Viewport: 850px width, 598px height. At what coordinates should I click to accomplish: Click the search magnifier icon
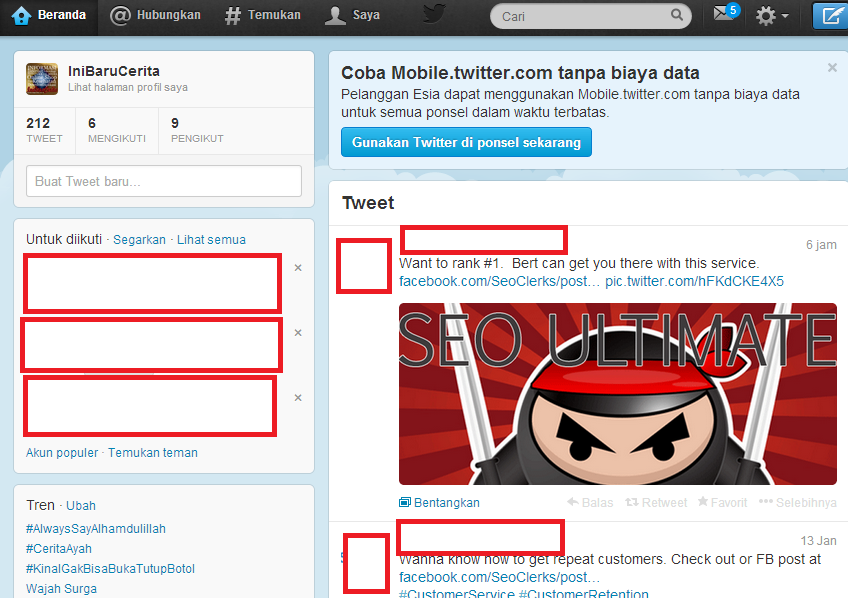coord(678,16)
